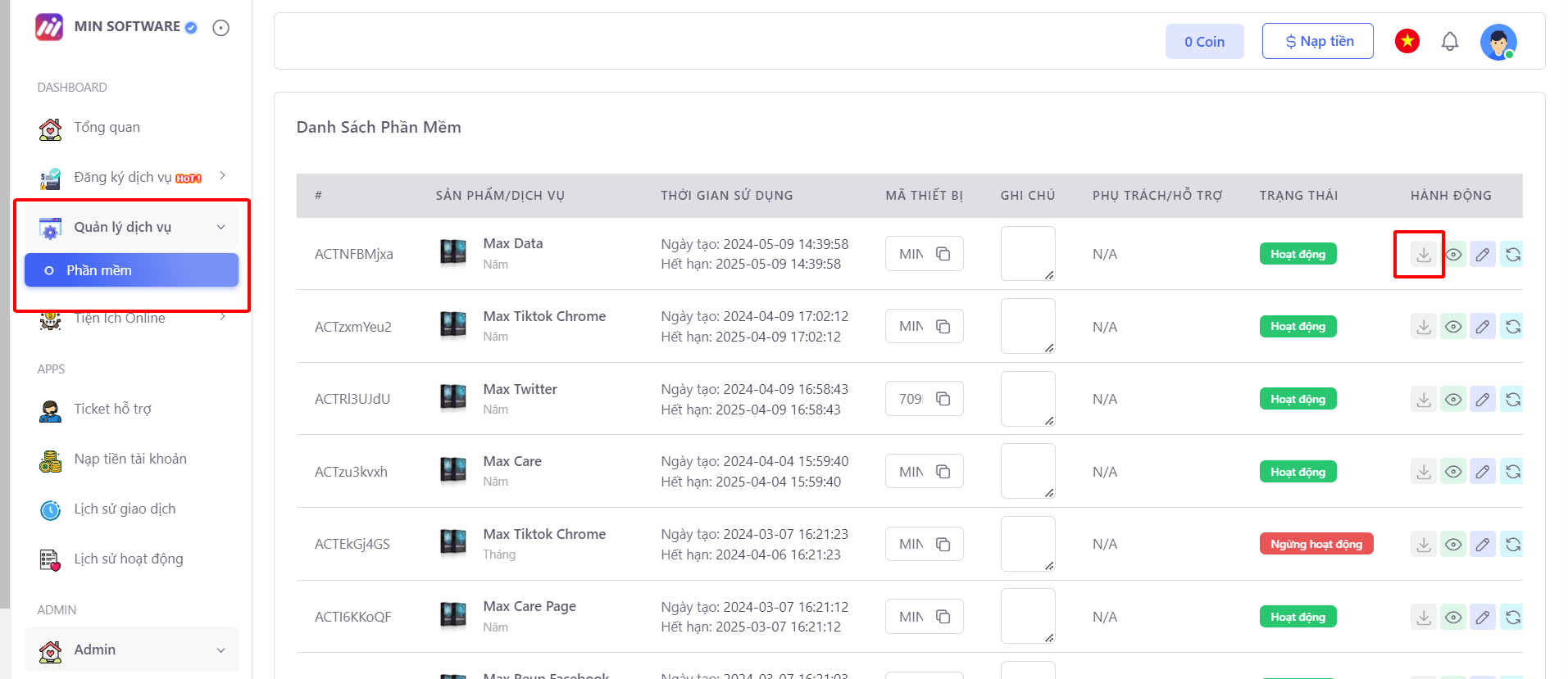Click the refresh icon for Max Twitter row
The height and width of the screenshot is (679, 1568).
pos(1512,399)
